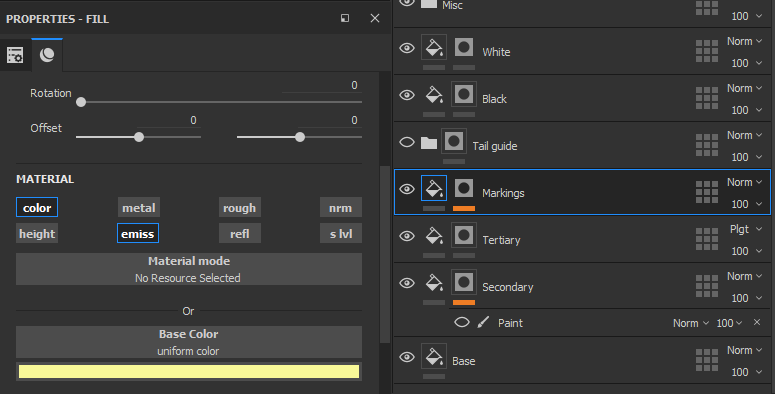Close the Properties Fill panel
The image size is (775, 394).
click(375, 18)
